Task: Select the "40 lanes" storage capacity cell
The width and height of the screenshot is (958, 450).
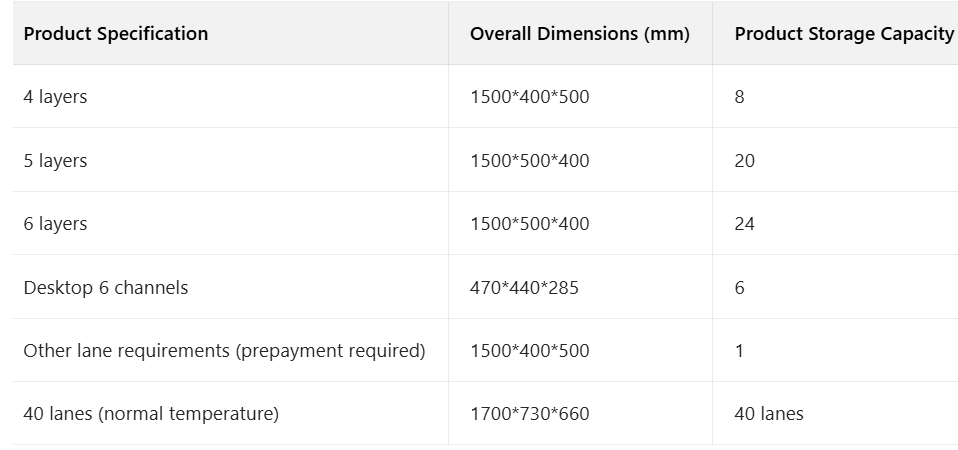Action: (768, 414)
